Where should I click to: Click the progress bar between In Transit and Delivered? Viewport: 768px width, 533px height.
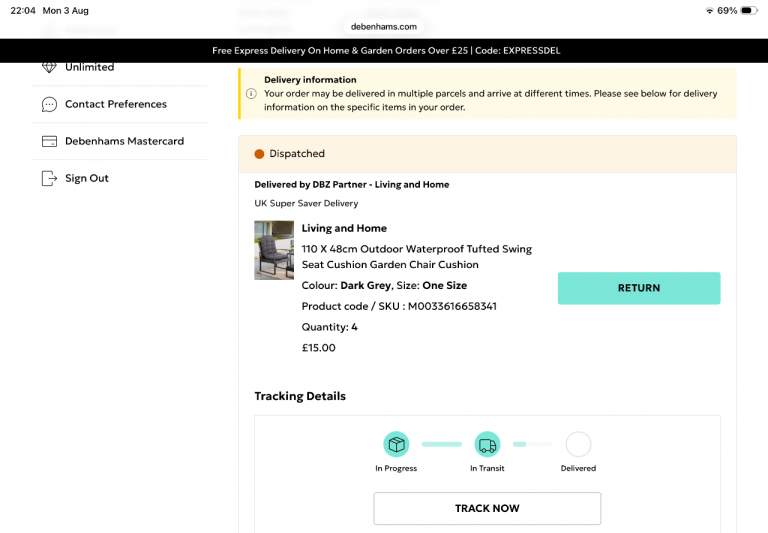(x=533, y=444)
